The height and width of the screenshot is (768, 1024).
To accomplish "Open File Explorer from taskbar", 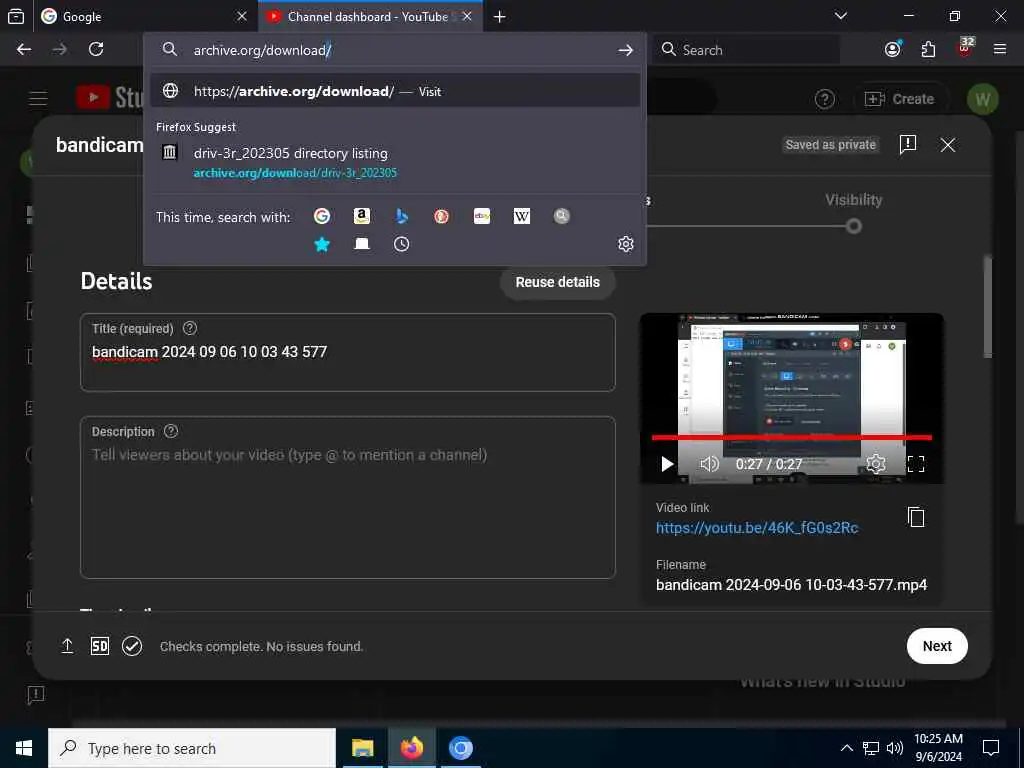I will tap(362, 748).
